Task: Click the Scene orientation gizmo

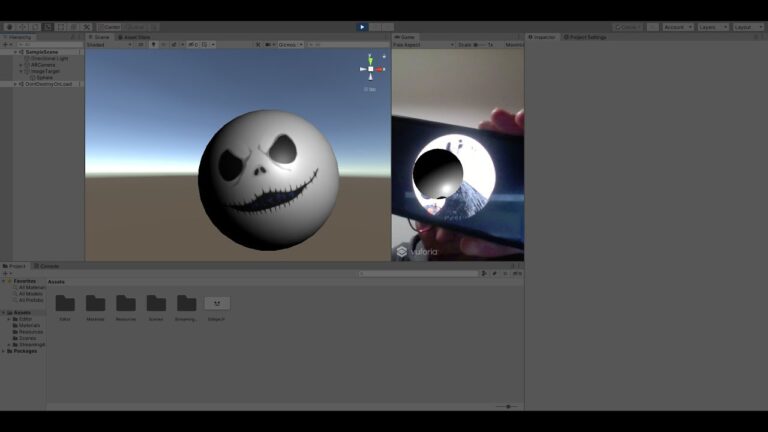Action: tap(371, 69)
